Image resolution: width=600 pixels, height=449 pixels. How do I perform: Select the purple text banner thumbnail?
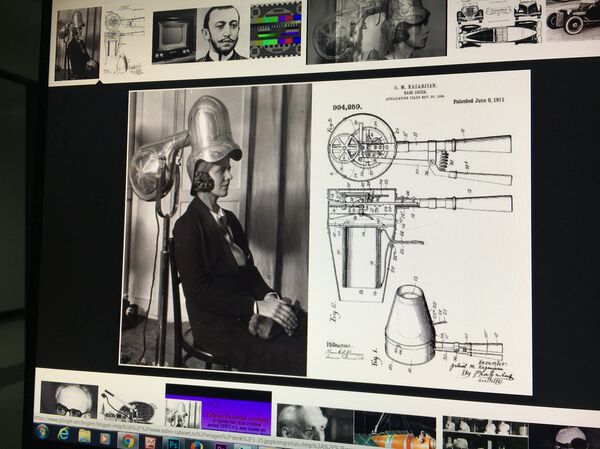(218, 410)
